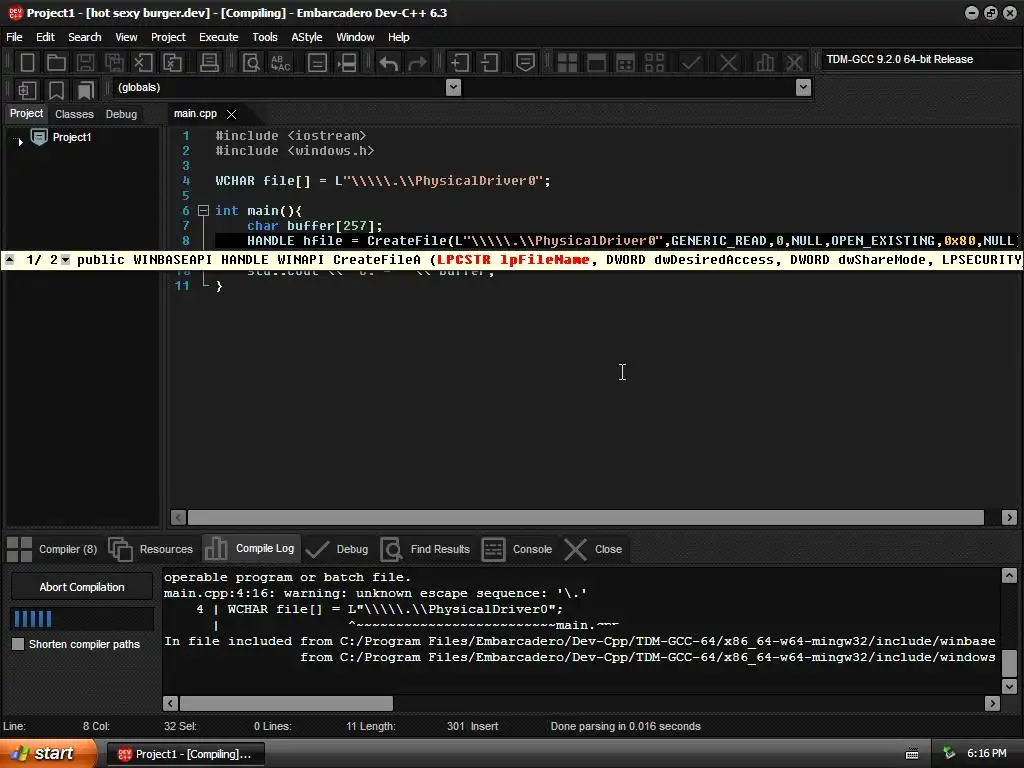Click the Delete profiling information icon
1024x768 pixels.
tap(794, 63)
